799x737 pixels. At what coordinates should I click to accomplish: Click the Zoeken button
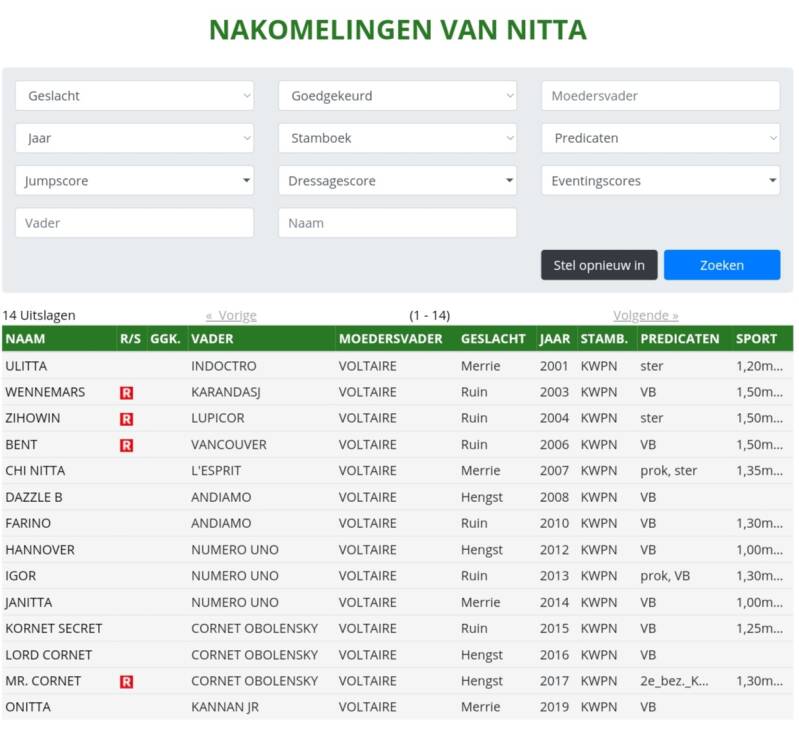[722, 265]
